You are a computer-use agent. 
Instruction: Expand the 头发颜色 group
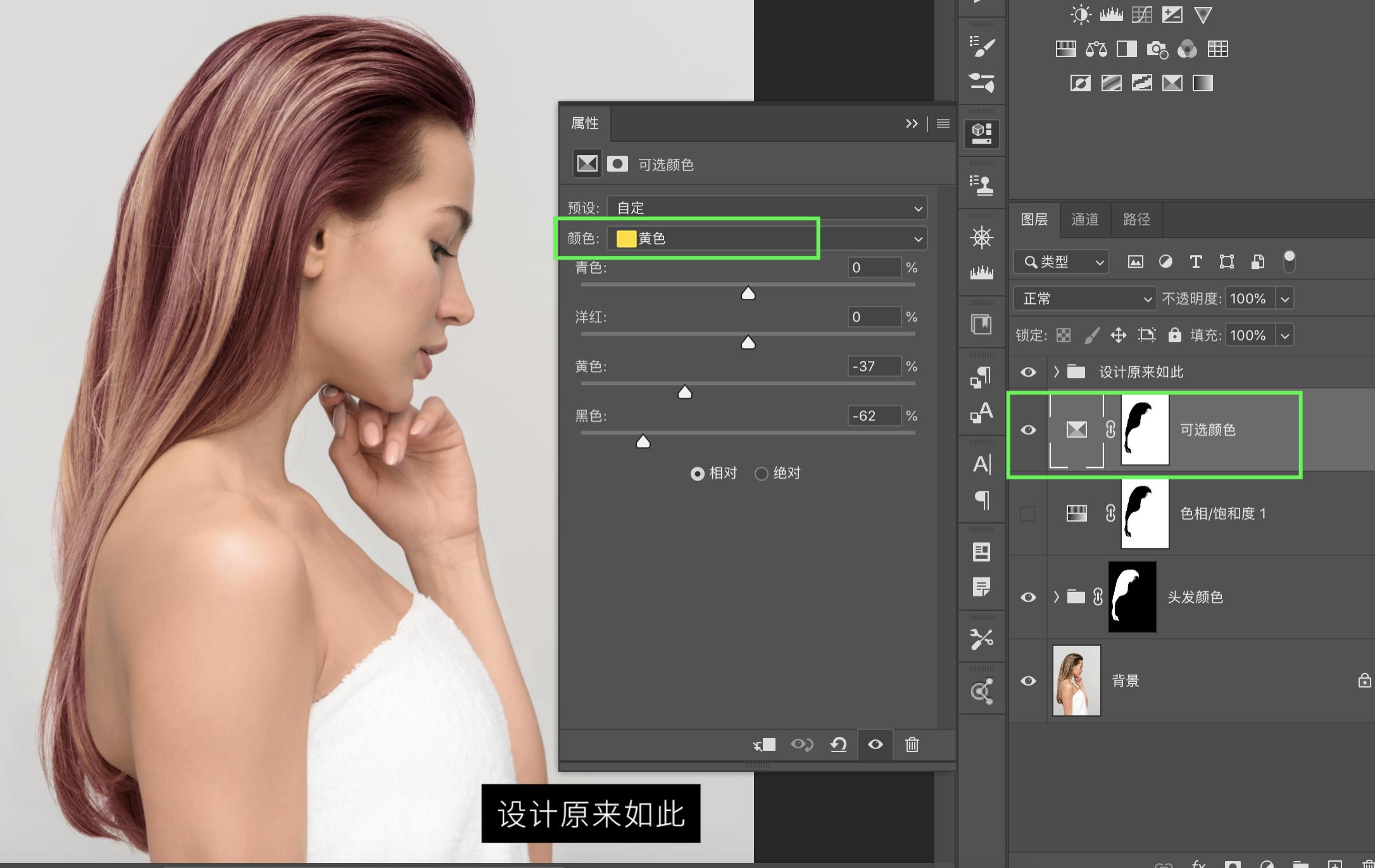(1056, 596)
